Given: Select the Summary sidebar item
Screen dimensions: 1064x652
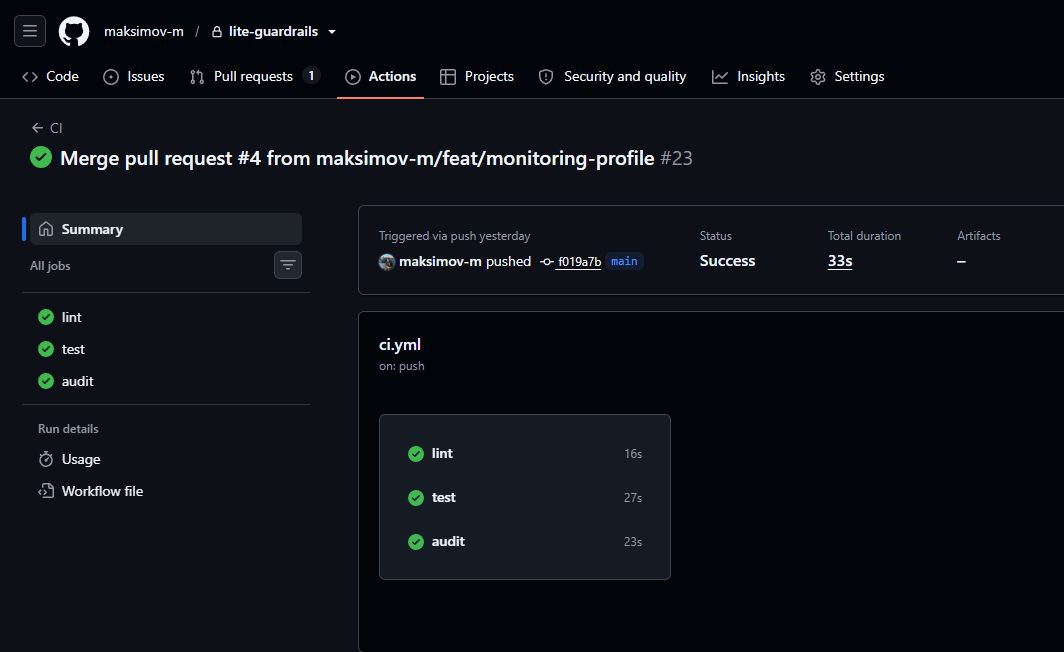Looking at the screenshot, I should point(166,229).
